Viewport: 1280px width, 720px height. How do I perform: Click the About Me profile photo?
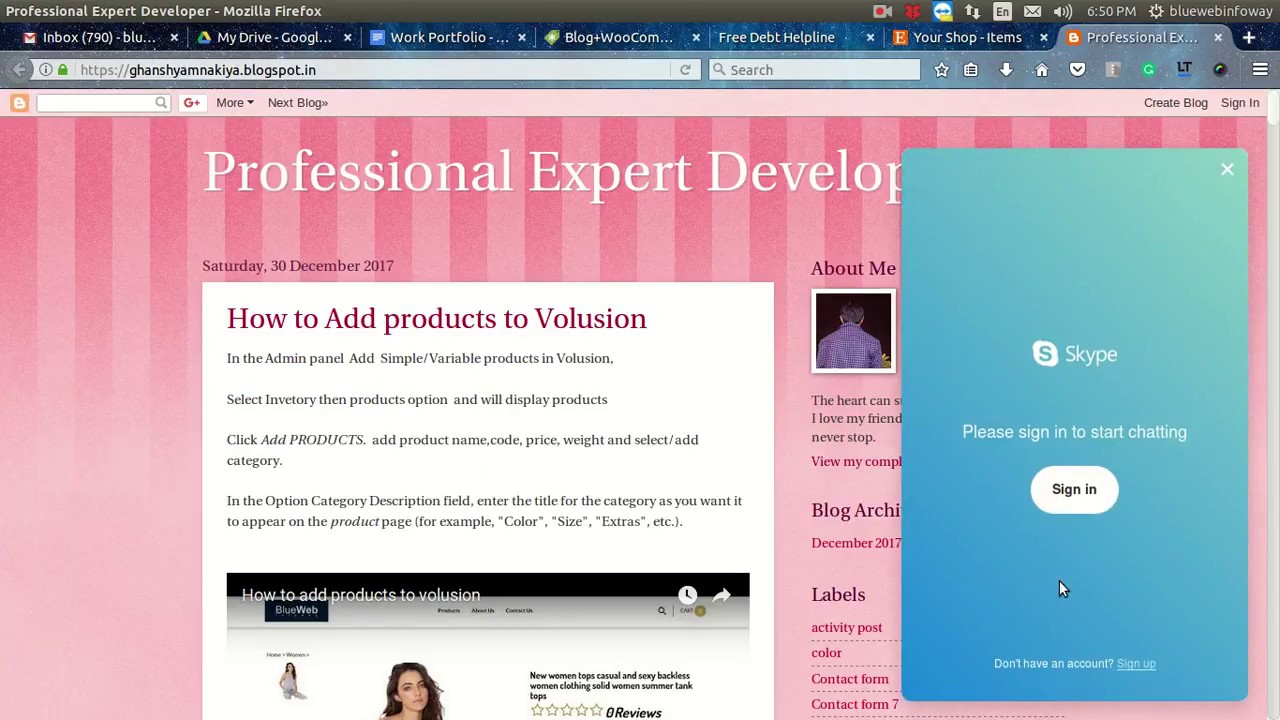pyautogui.click(x=853, y=331)
